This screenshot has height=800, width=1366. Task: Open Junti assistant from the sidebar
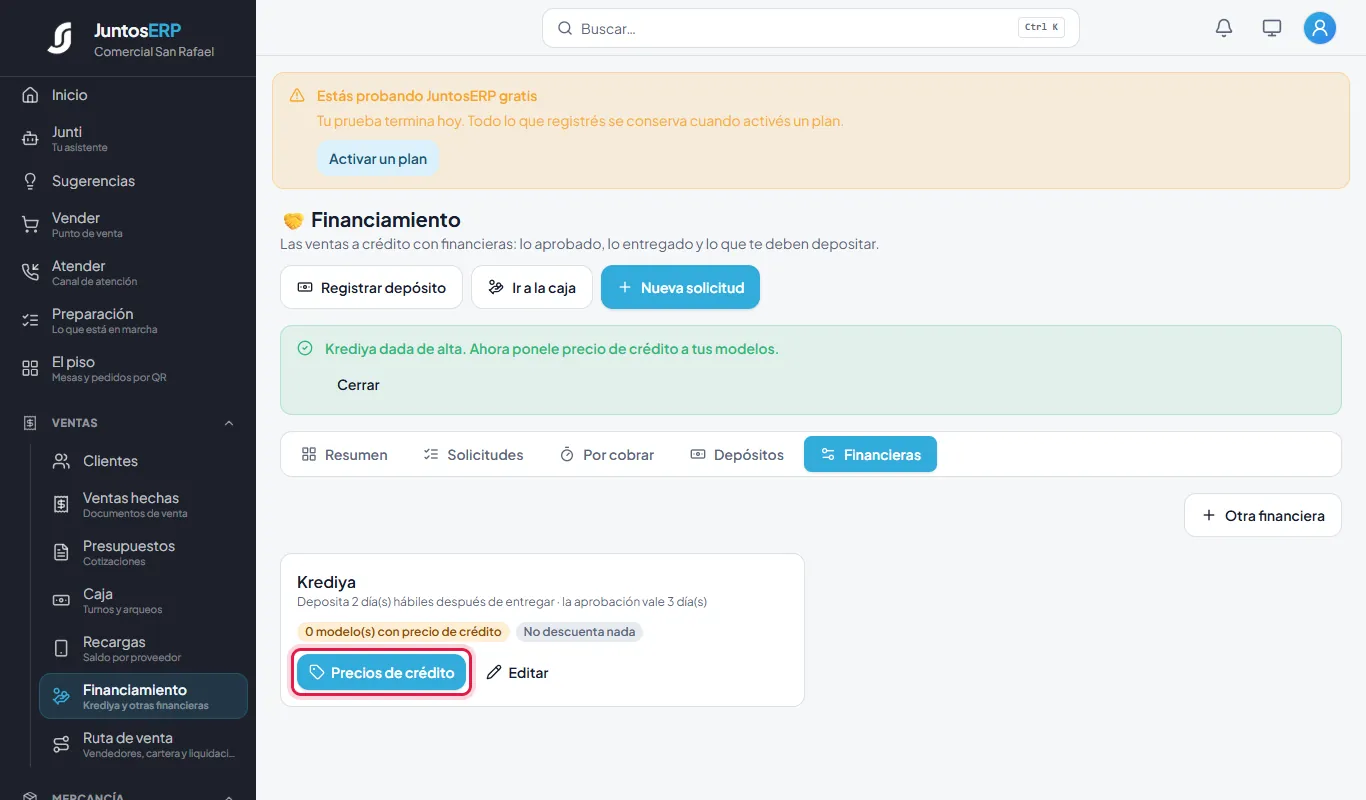[x=128, y=138]
